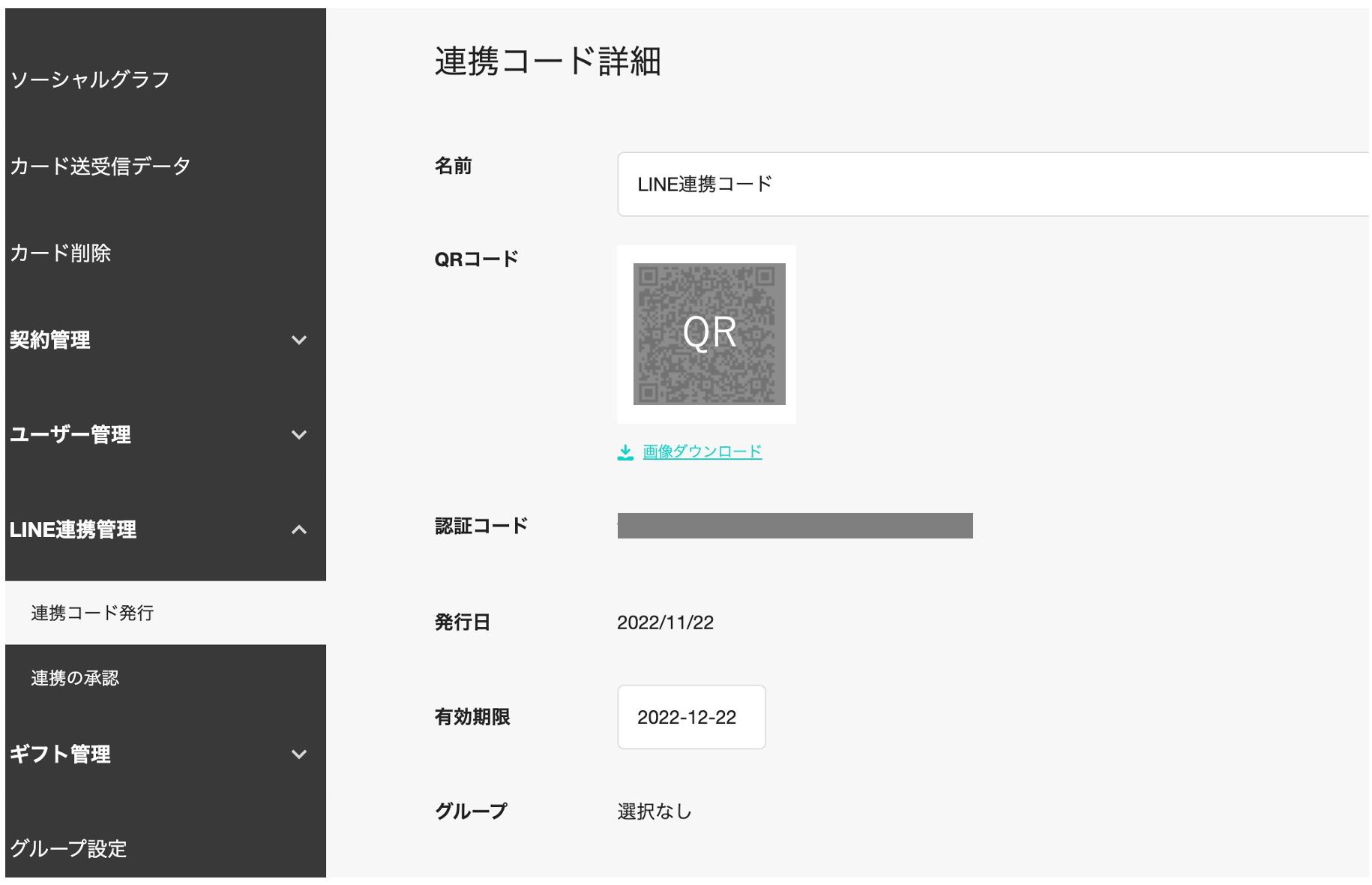
Task: Click the 連携コード詳細 heading
Action: tap(548, 61)
